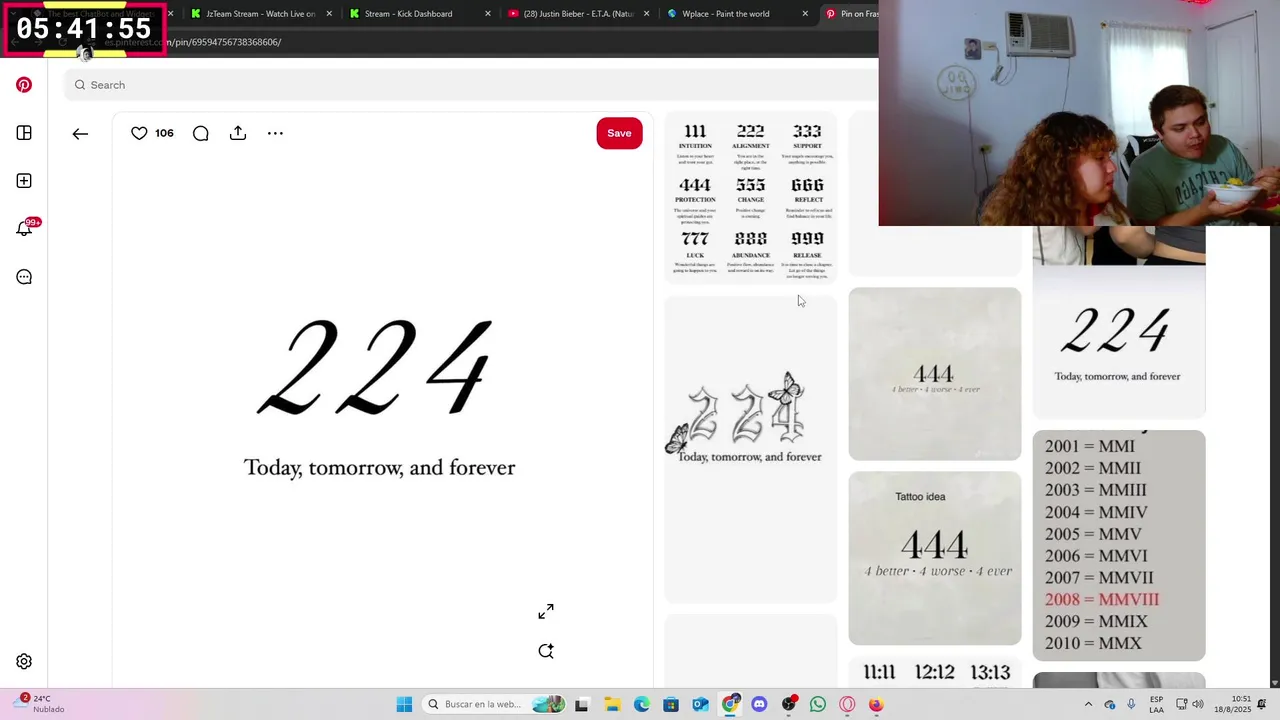Open the 11:11 12:12 13:13 pin
Viewport: 1280px width, 720px height.
point(935,673)
